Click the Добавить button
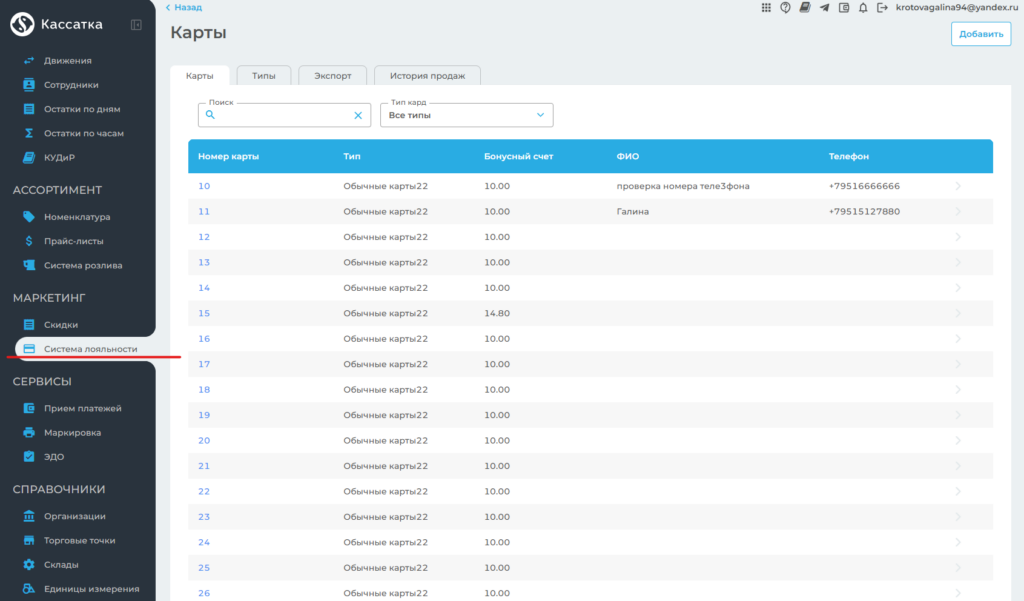 coord(980,34)
